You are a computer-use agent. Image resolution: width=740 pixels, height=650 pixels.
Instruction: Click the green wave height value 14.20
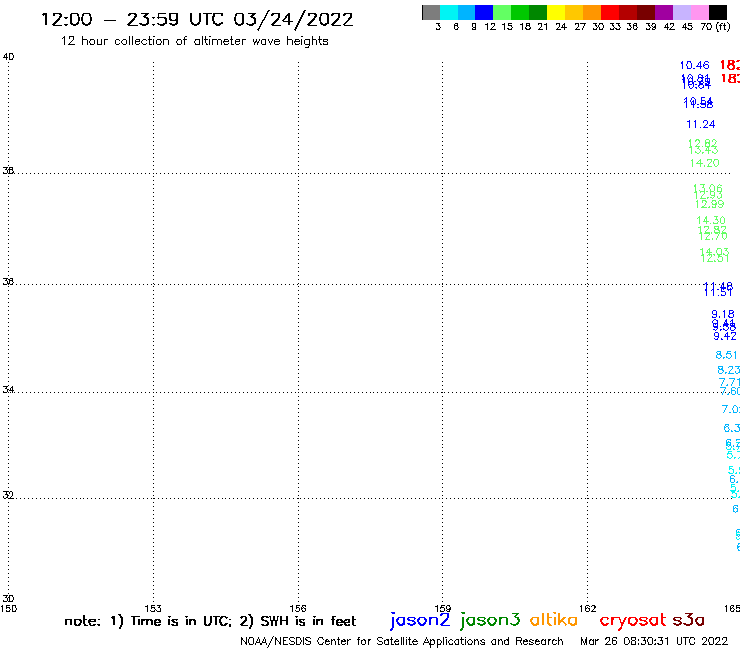tap(704, 163)
